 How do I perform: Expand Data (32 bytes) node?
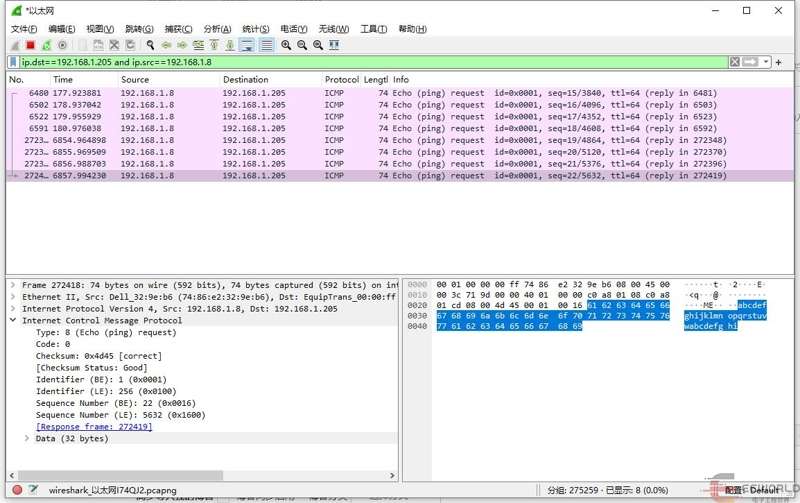coord(26,439)
